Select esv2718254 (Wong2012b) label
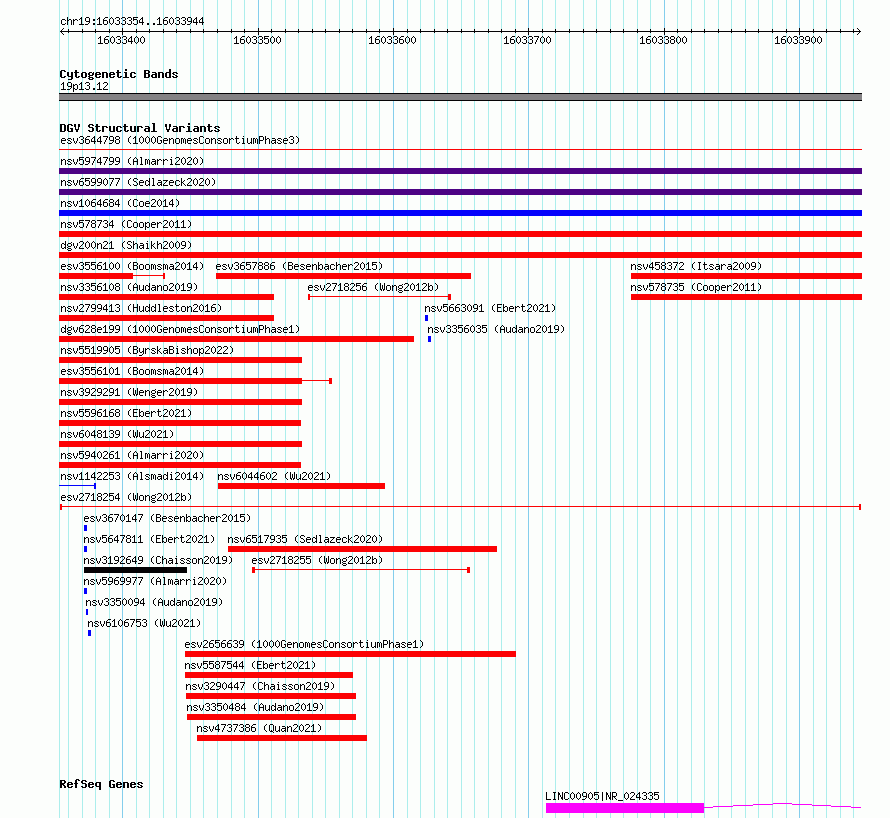 click(126, 497)
